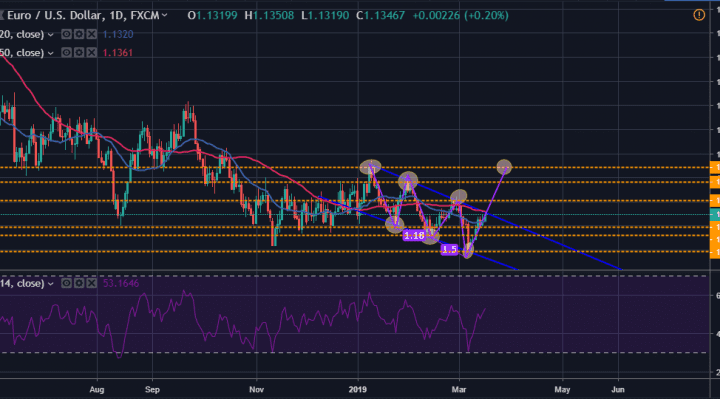720x399 pixels.
Task: Expand the Euro / U.S. Dollar symbol dropdown
Action: 164,16
